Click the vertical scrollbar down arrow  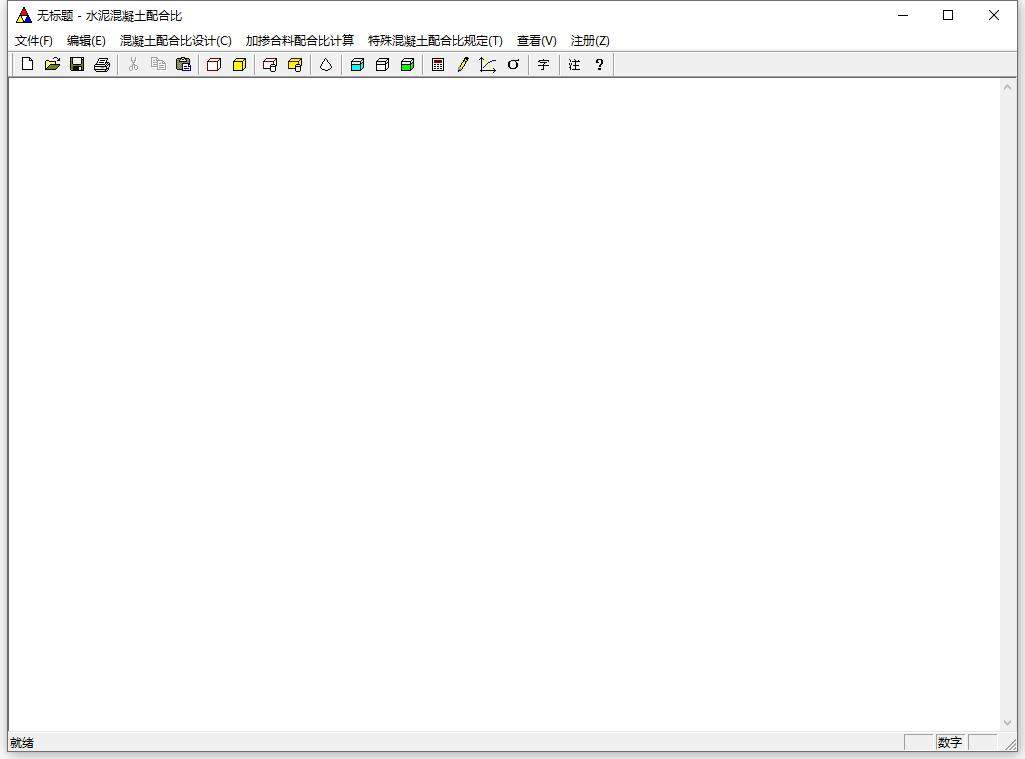coord(1007,722)
